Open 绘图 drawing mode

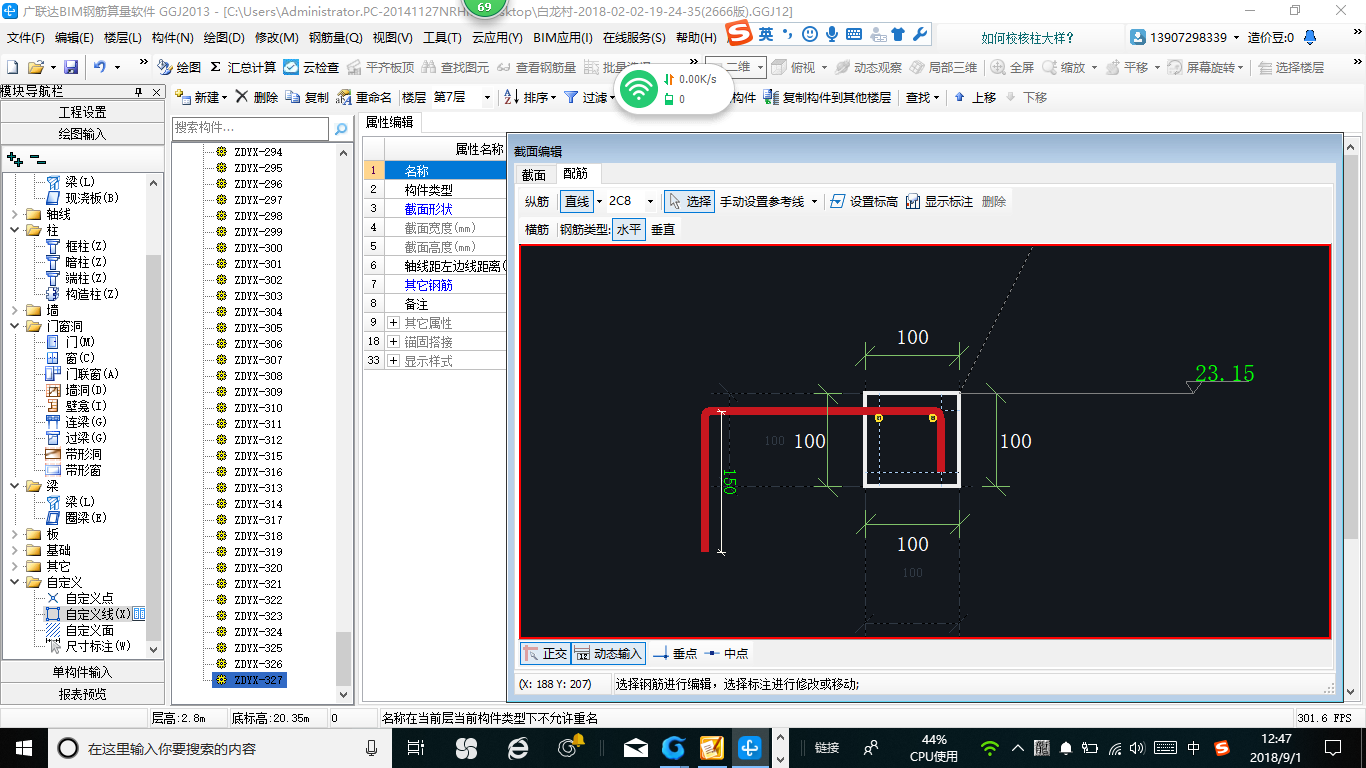[179, 67]
